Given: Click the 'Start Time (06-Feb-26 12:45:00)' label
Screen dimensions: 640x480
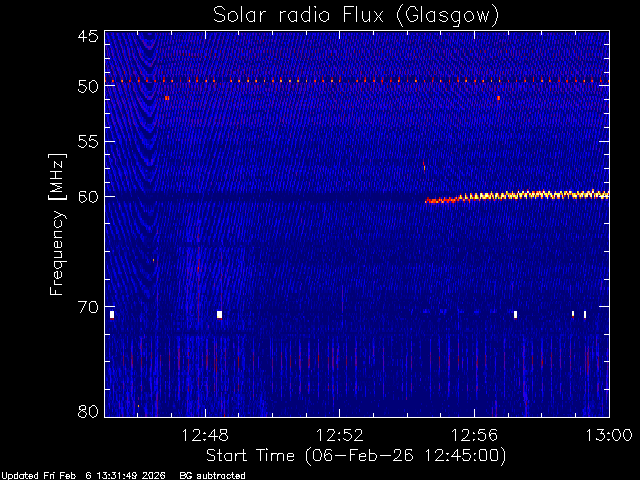Looking at the screenshot, I should [356, 456].
